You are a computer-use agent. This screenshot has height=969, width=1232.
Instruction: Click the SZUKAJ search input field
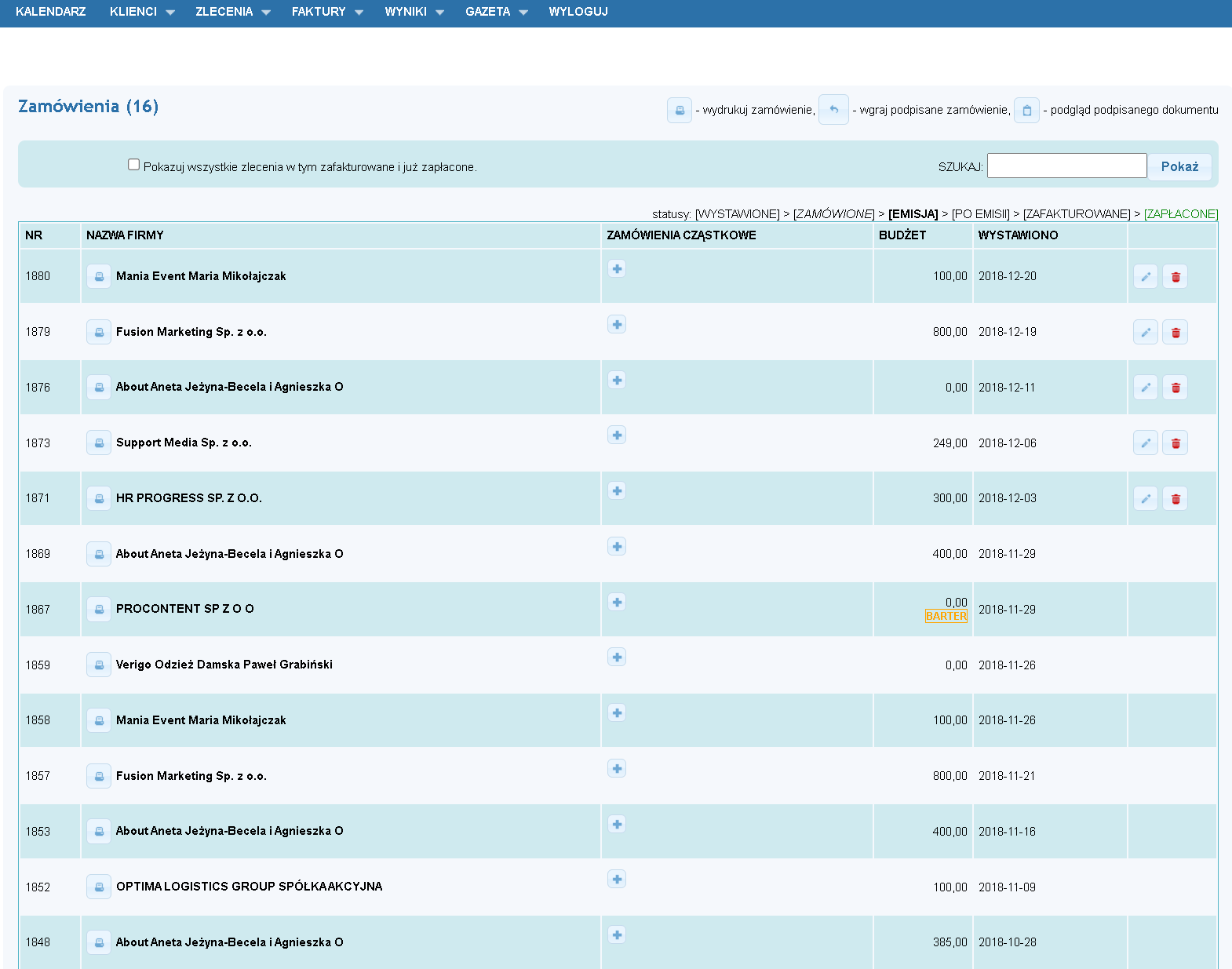tap(1066, 166)
